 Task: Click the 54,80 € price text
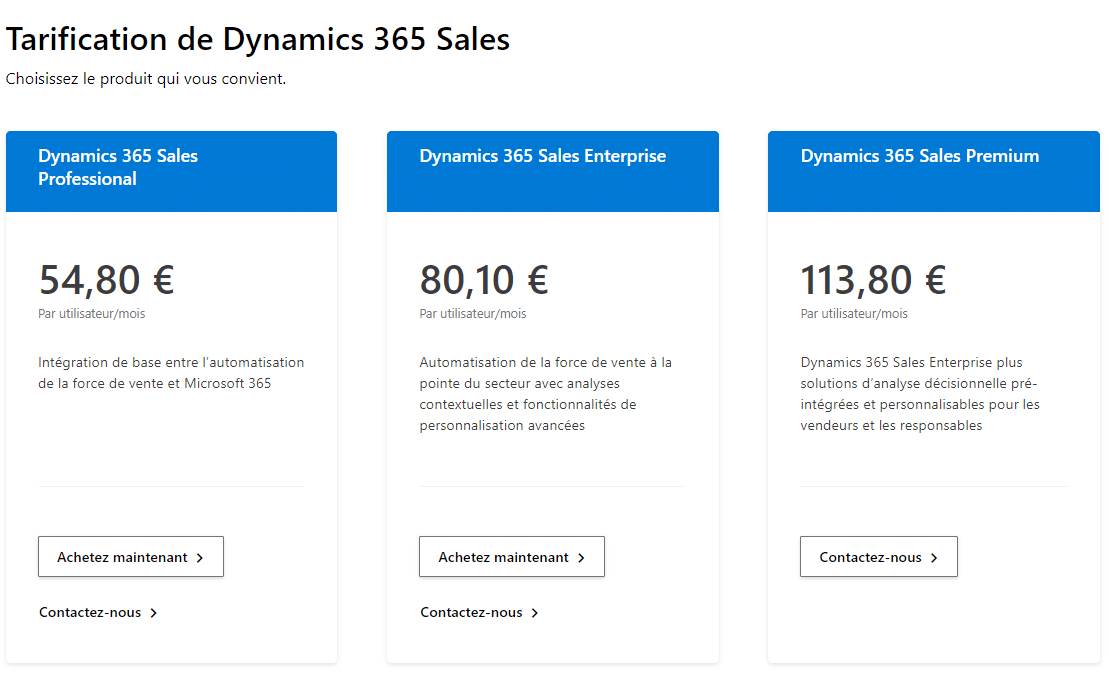107,280
